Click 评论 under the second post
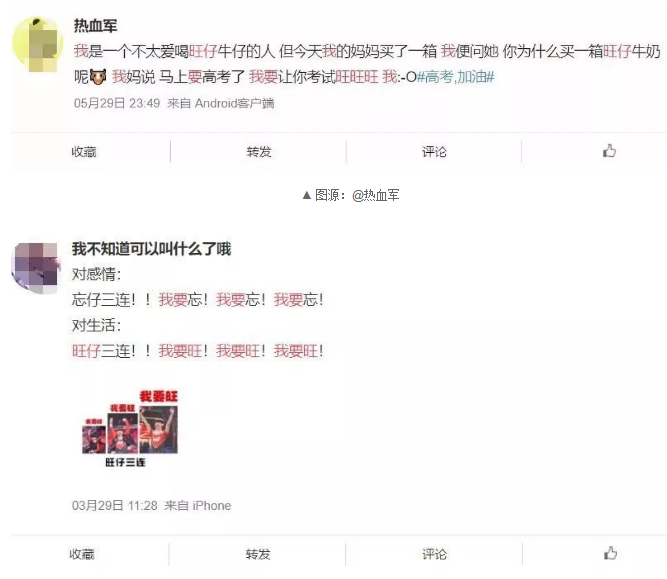667x579 pixels. [x=434, y=554]
